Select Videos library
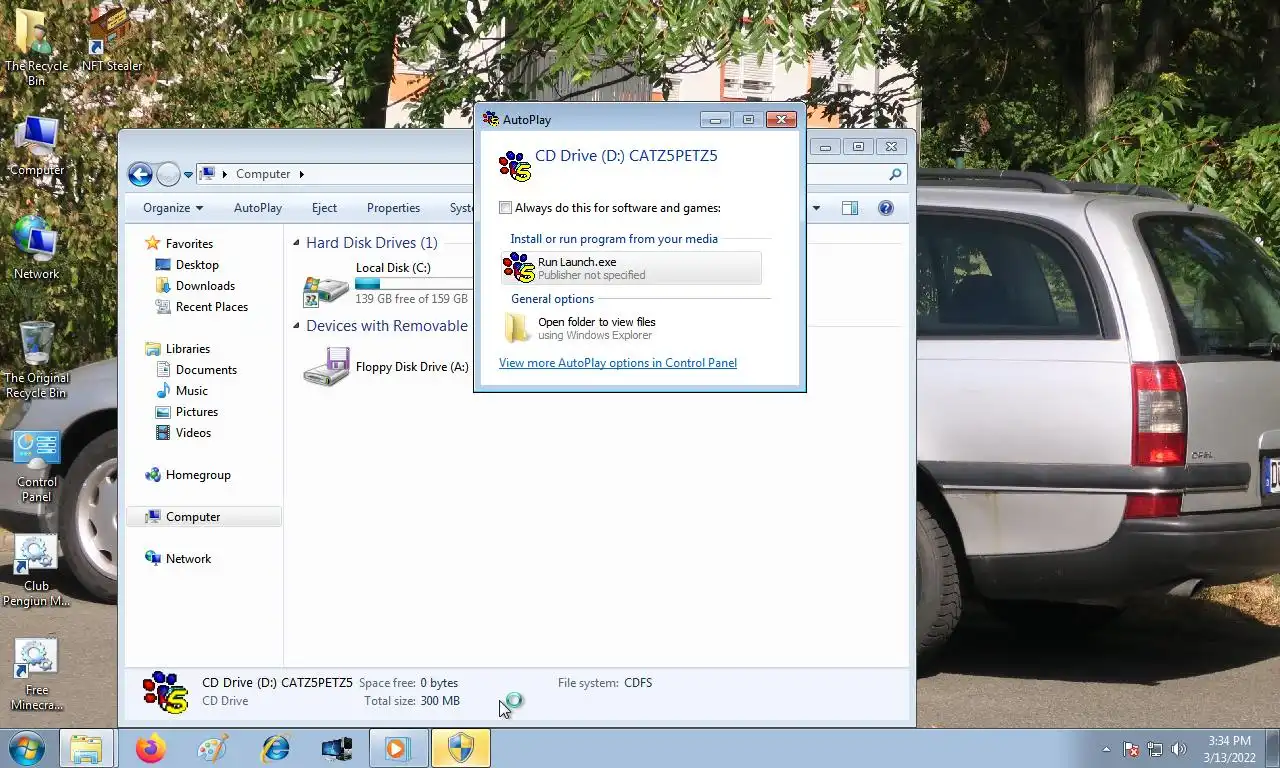The width and height of the screenshot is (1280, 768). point(193,433)
